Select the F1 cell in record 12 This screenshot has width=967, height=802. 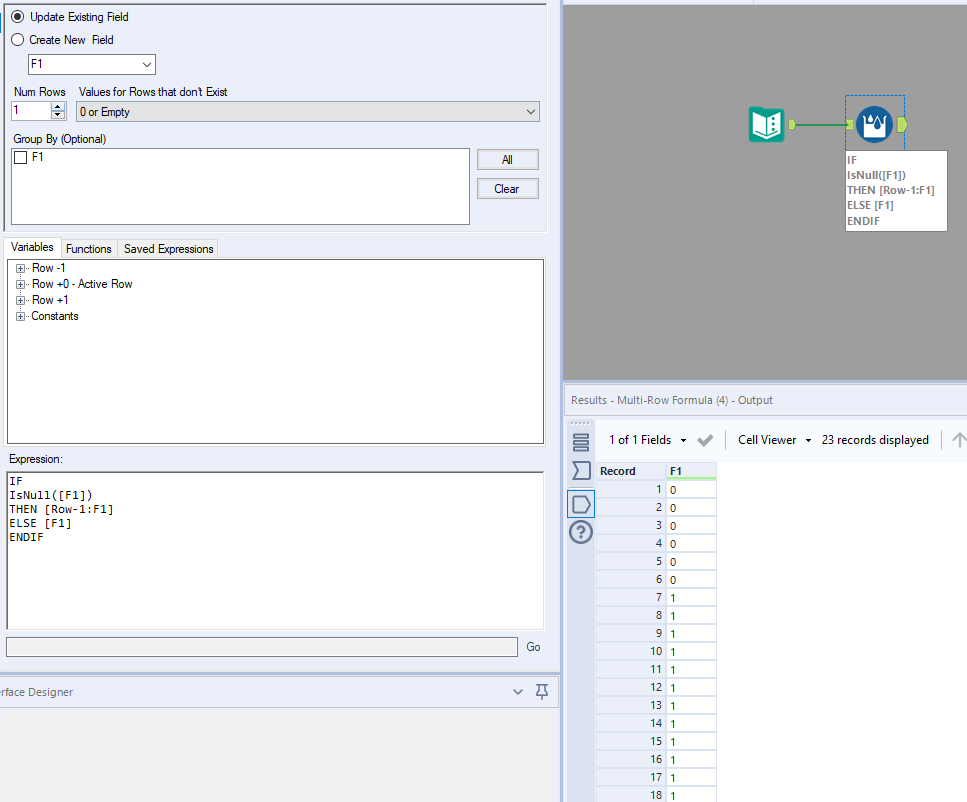coord(691,687)
